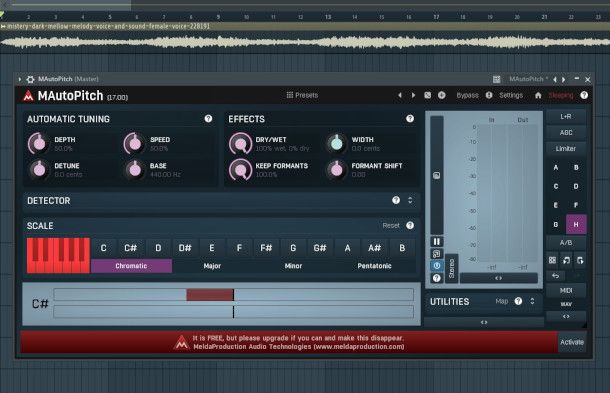Open the preset browser grid icon in title bar

(496, 79)
